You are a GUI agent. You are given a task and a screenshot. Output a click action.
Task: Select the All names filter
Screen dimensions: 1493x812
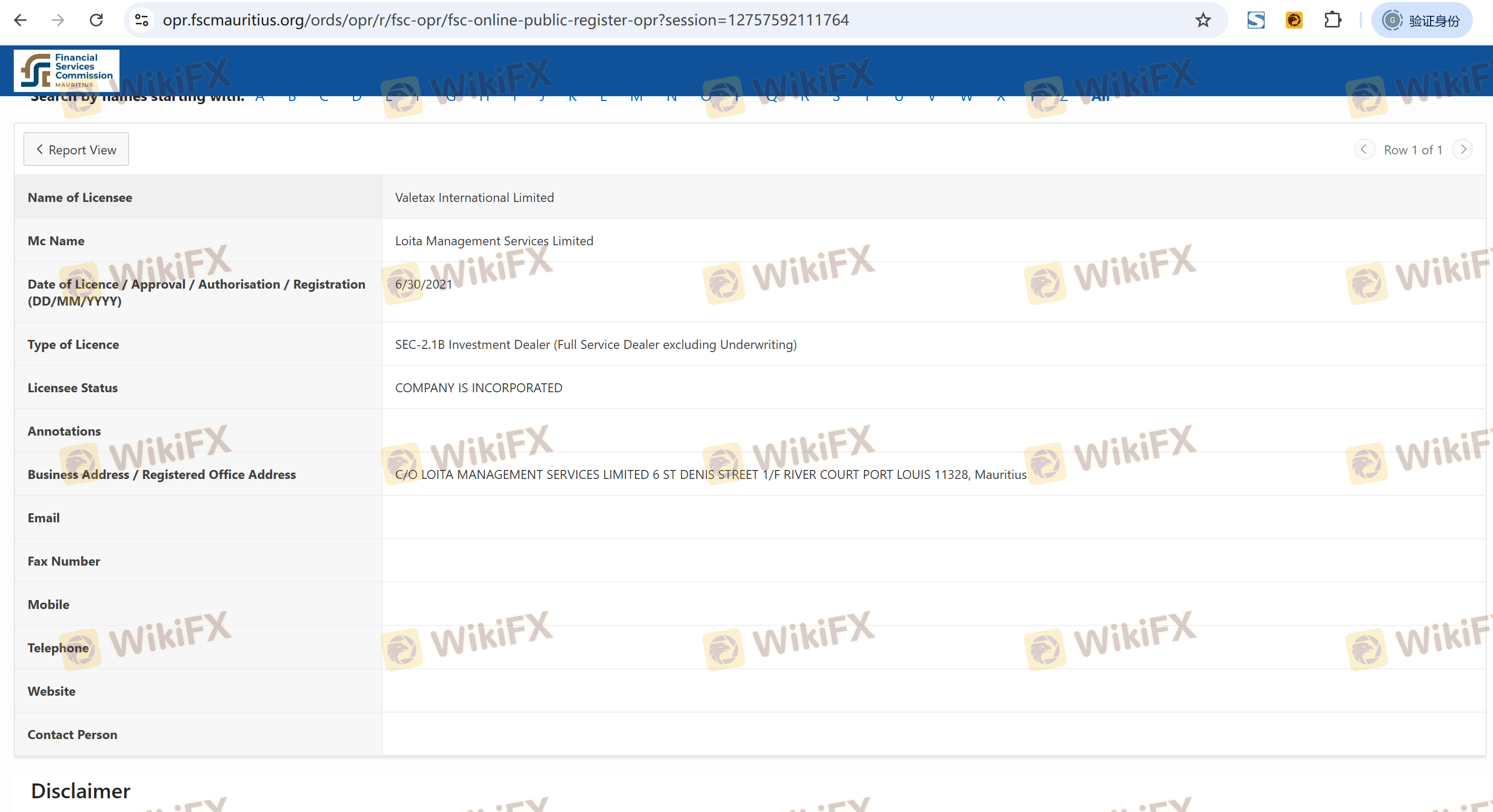pyautogui.click(x=1100, y=98)
